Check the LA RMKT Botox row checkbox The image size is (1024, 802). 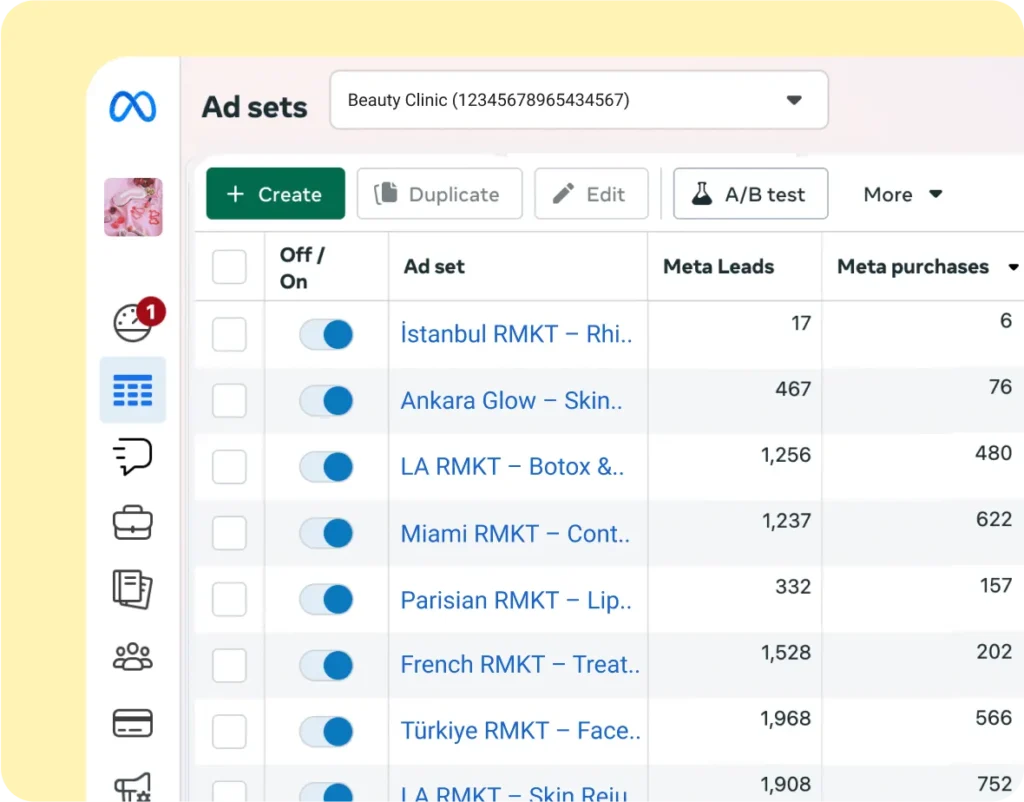(x=229, y=466)
